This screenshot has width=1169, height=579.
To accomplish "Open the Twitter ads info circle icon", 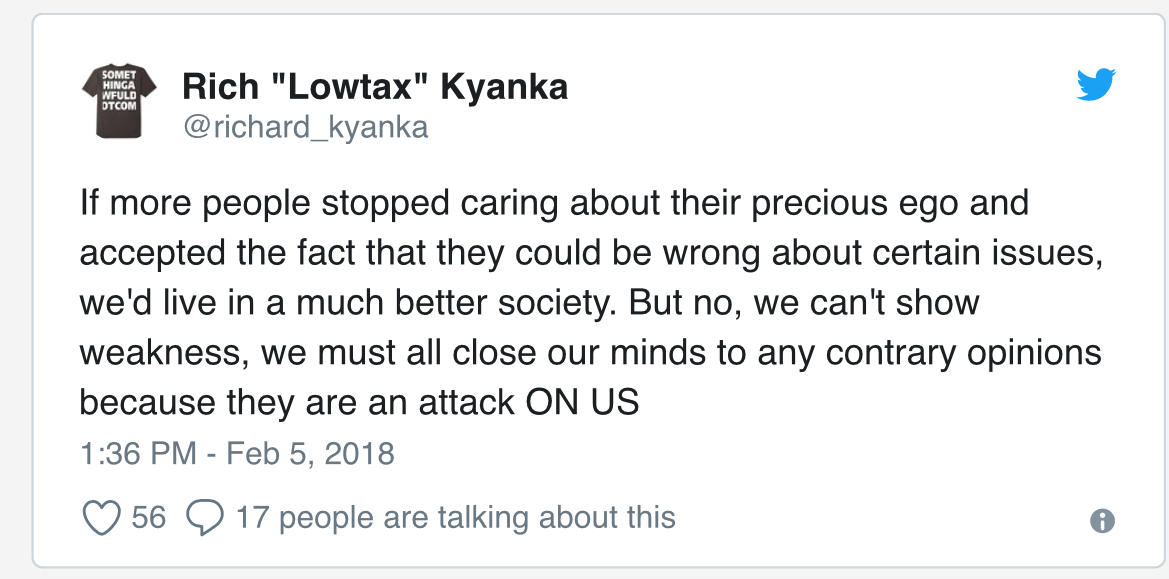I will click(x=1102, y=520).
